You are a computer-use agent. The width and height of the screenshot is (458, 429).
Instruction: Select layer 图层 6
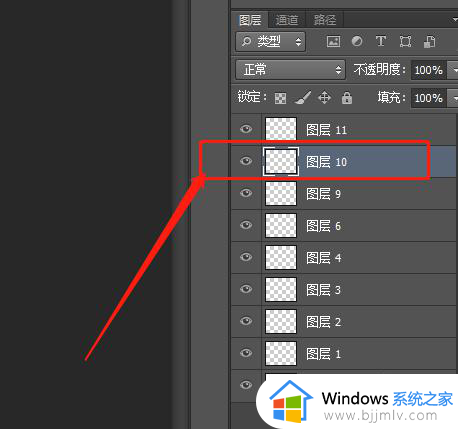[x=344, y=226]
